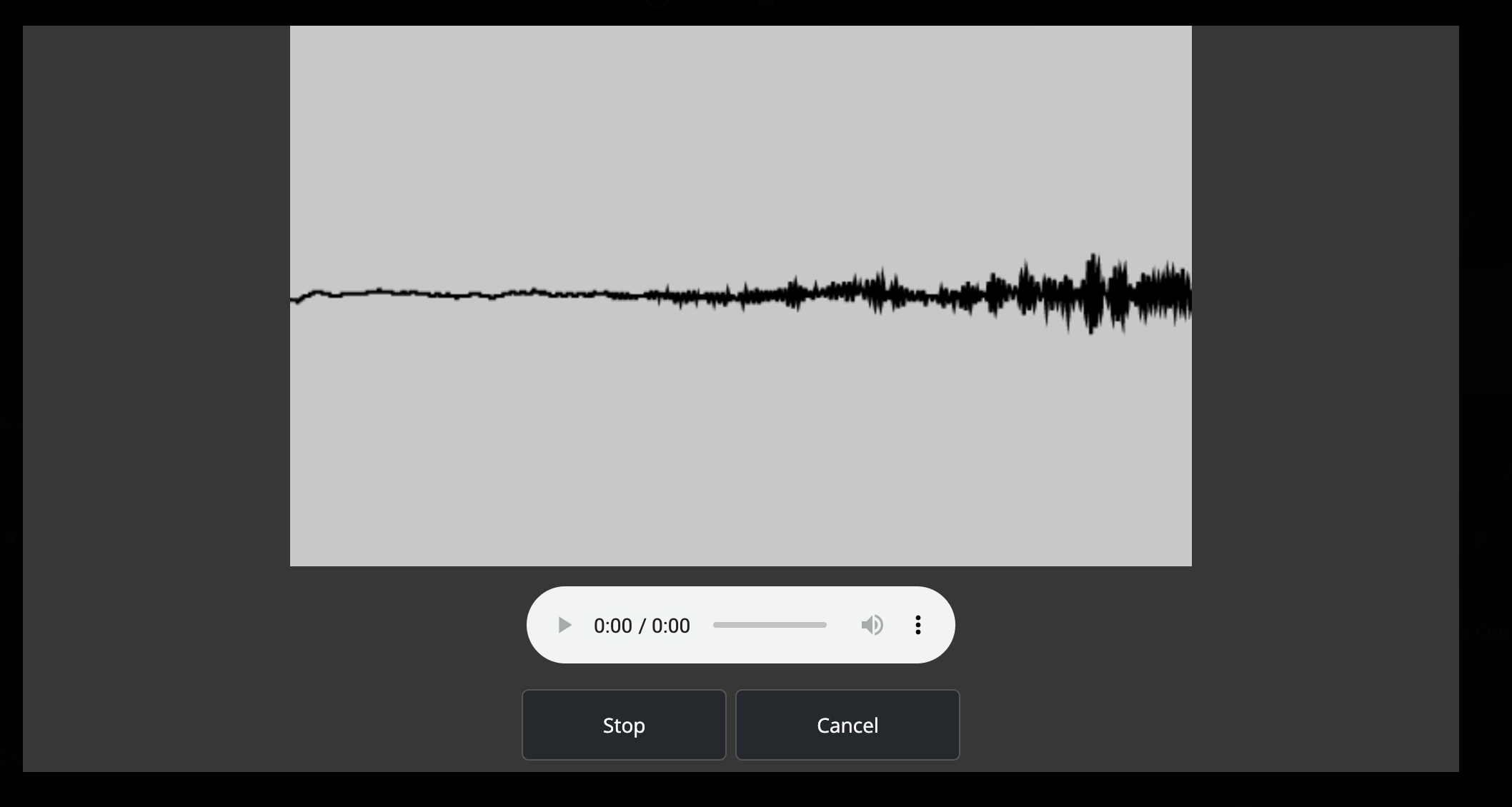The height and width of the screenshot is (807, 1512).
Task: Jump to middle of audio seek track
Action: [x=770, y=625]
